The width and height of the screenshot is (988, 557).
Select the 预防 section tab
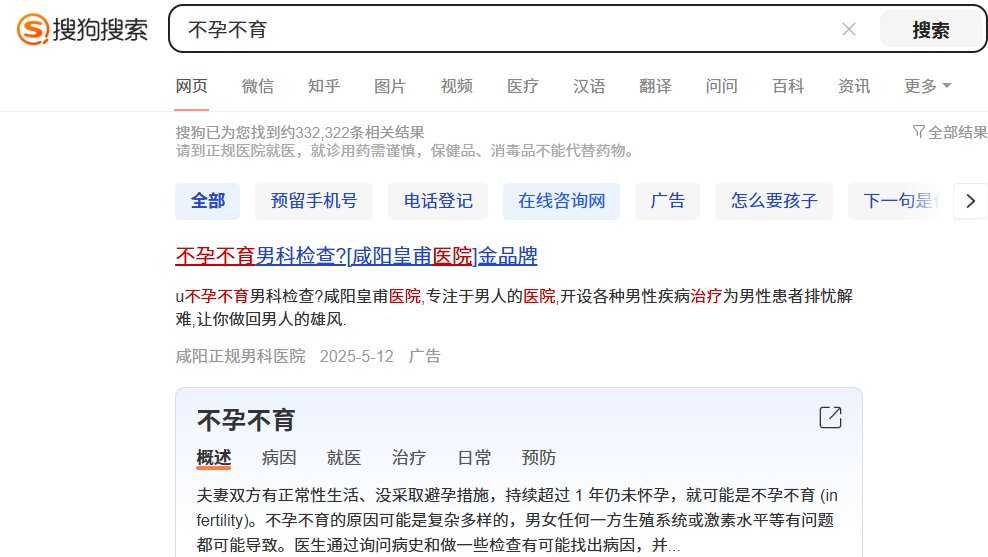click(539, 457)
